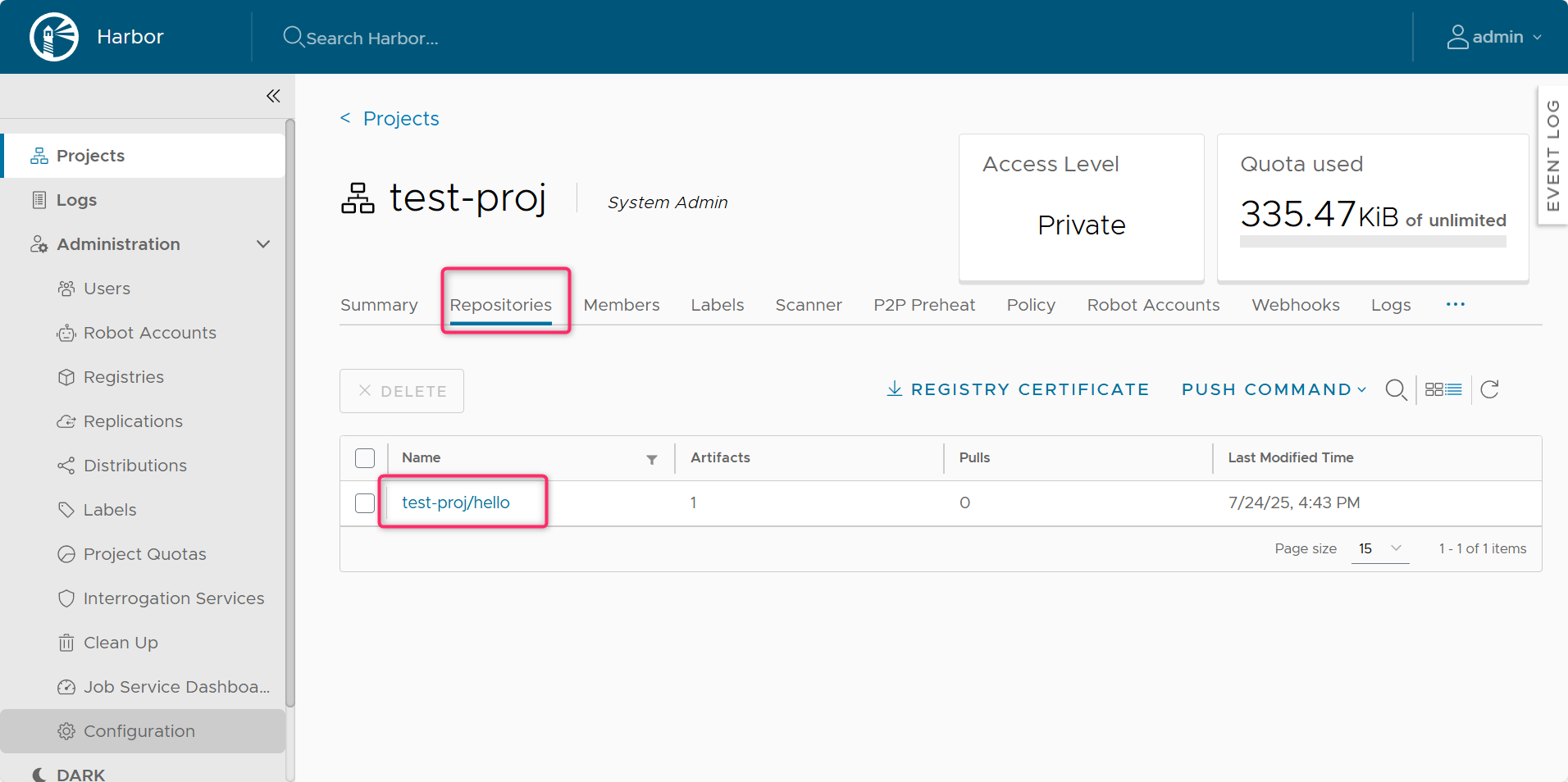The image size is (1568, 782).
Task: Click the DELETE button
Action: (x=402, y=391)
